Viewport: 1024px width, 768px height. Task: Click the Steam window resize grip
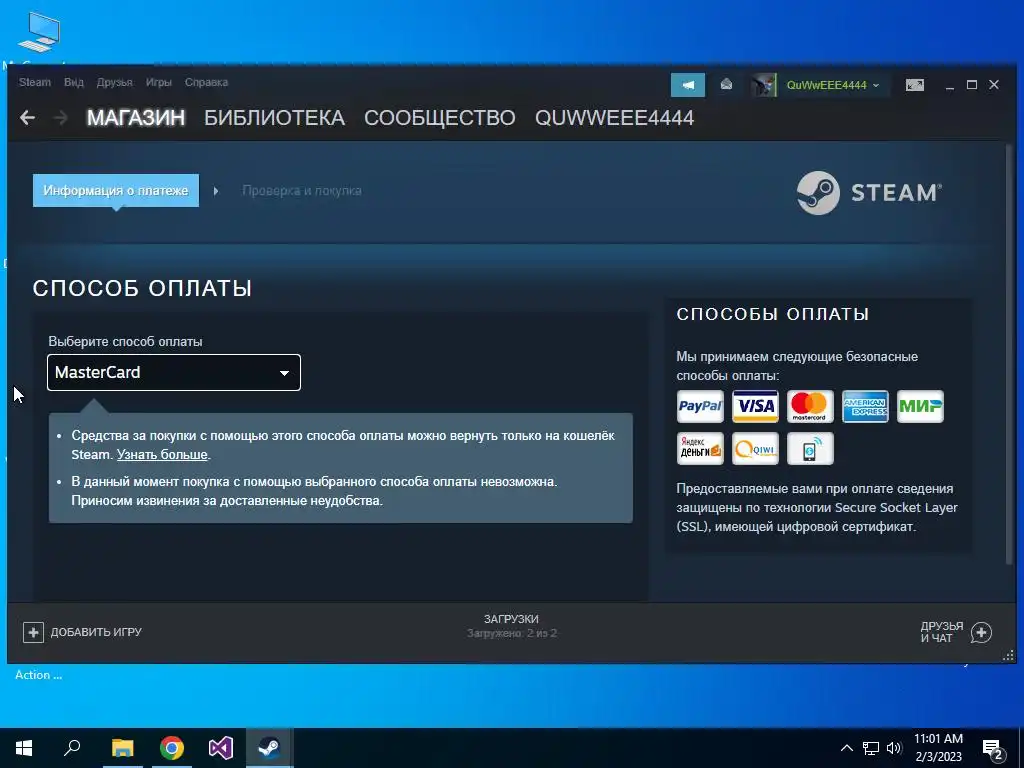[x=1008, y=656]
